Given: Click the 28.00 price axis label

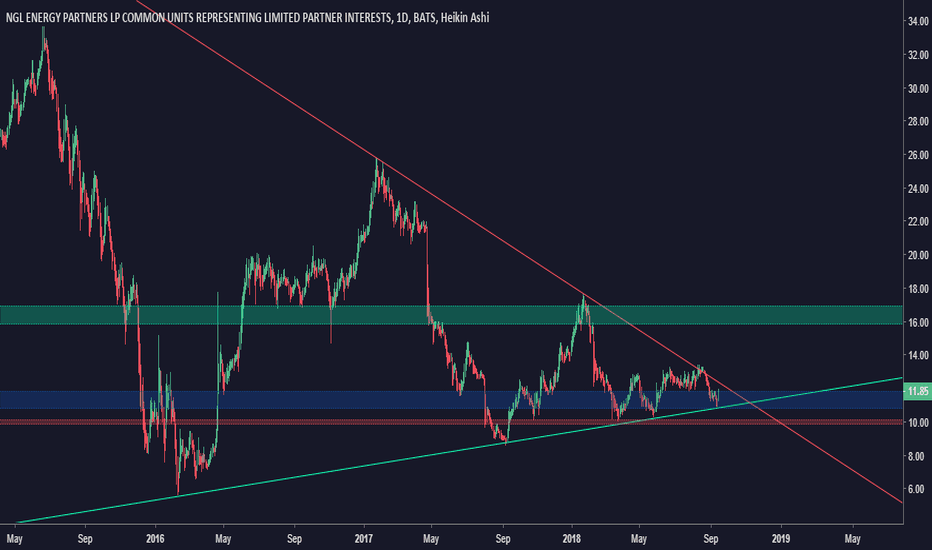Looking at the screenshot, I should (918, 121).
